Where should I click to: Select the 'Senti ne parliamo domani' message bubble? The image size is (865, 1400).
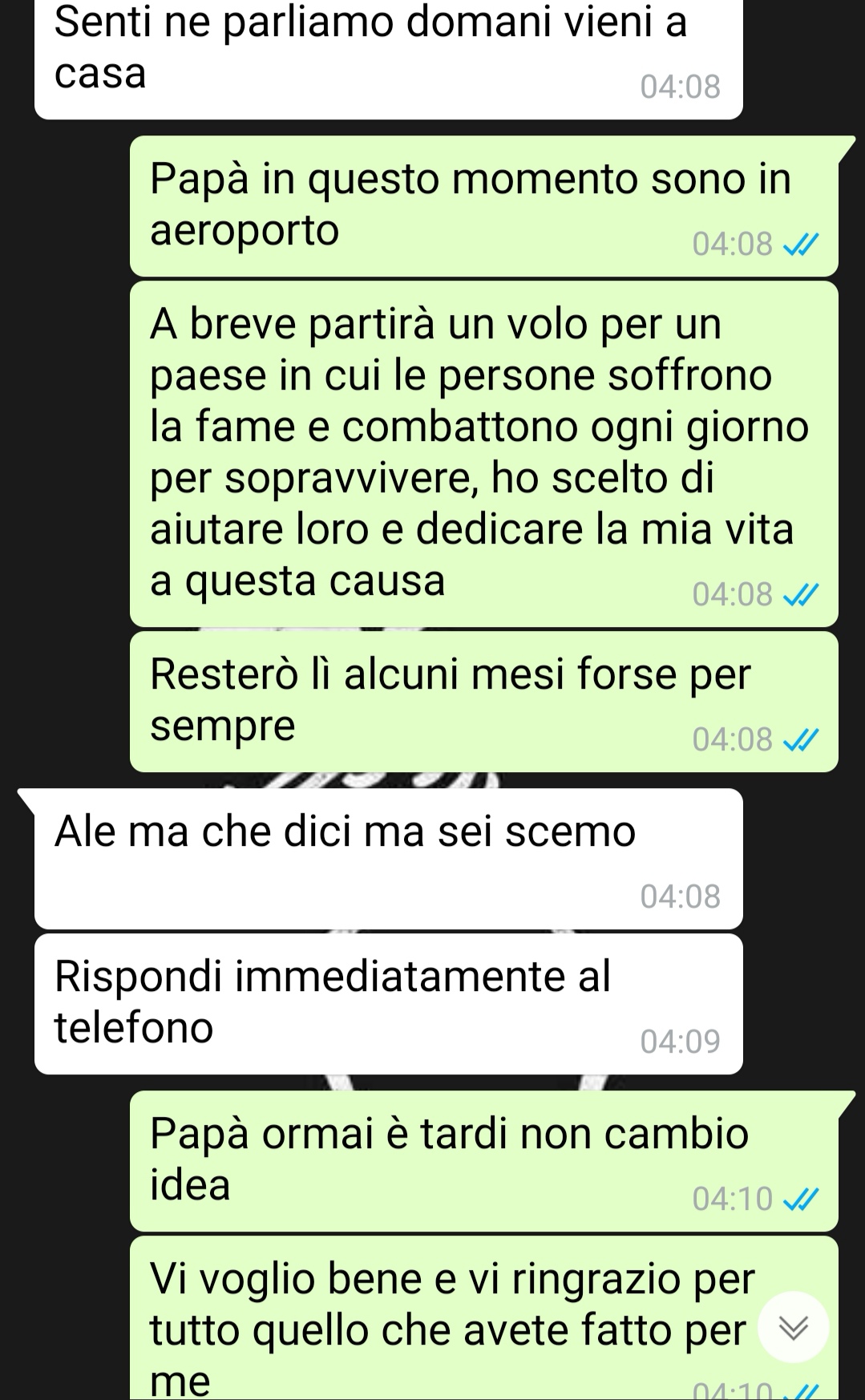389,59
